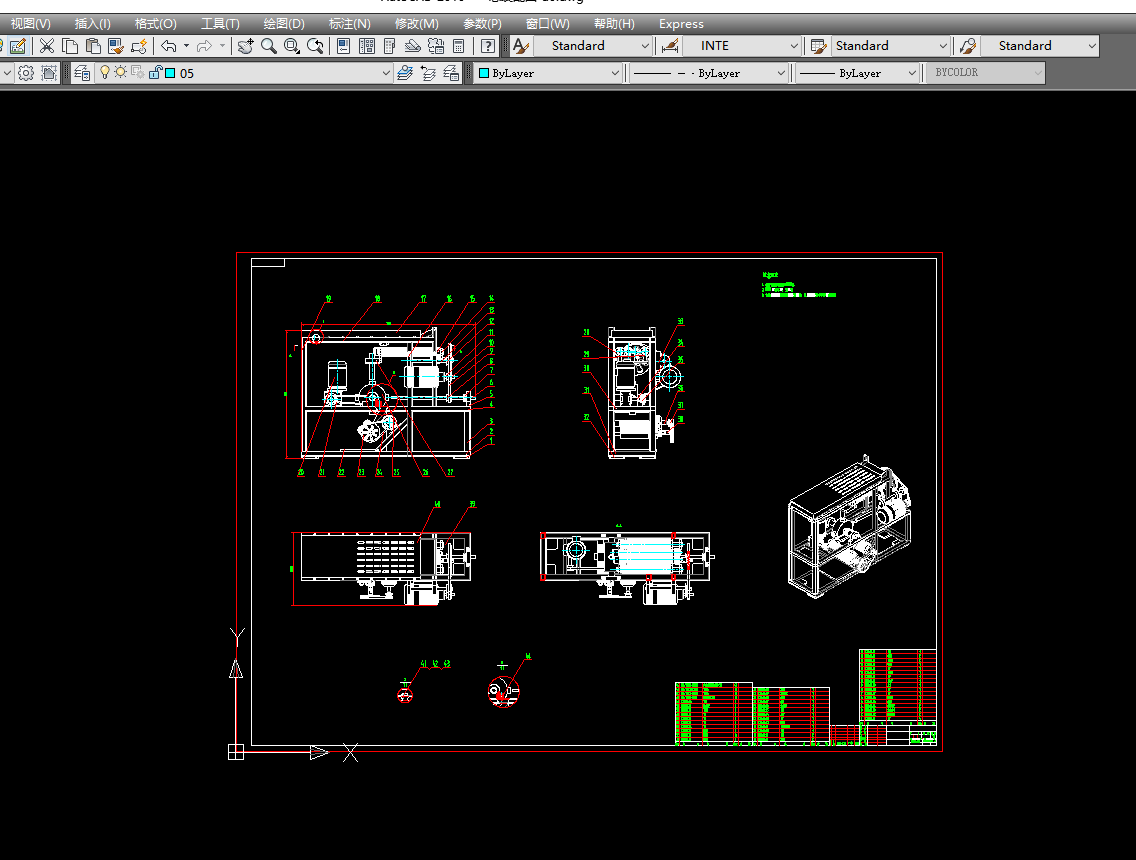The image size is (1136, 860).
Task: Toggle layer 05 viewport freeze icon
Action: coord(138,72)
